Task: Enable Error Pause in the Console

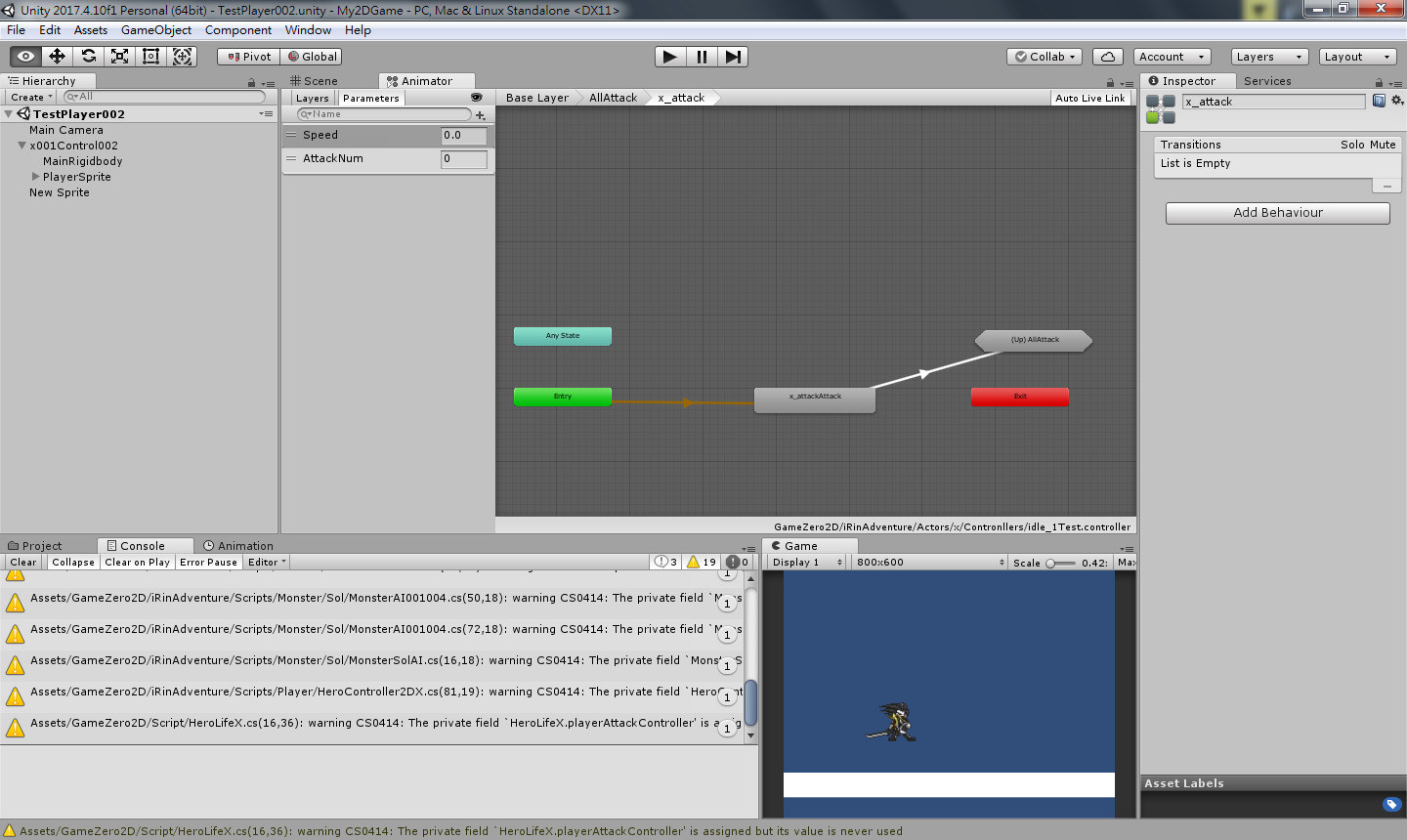Action: 210,562
